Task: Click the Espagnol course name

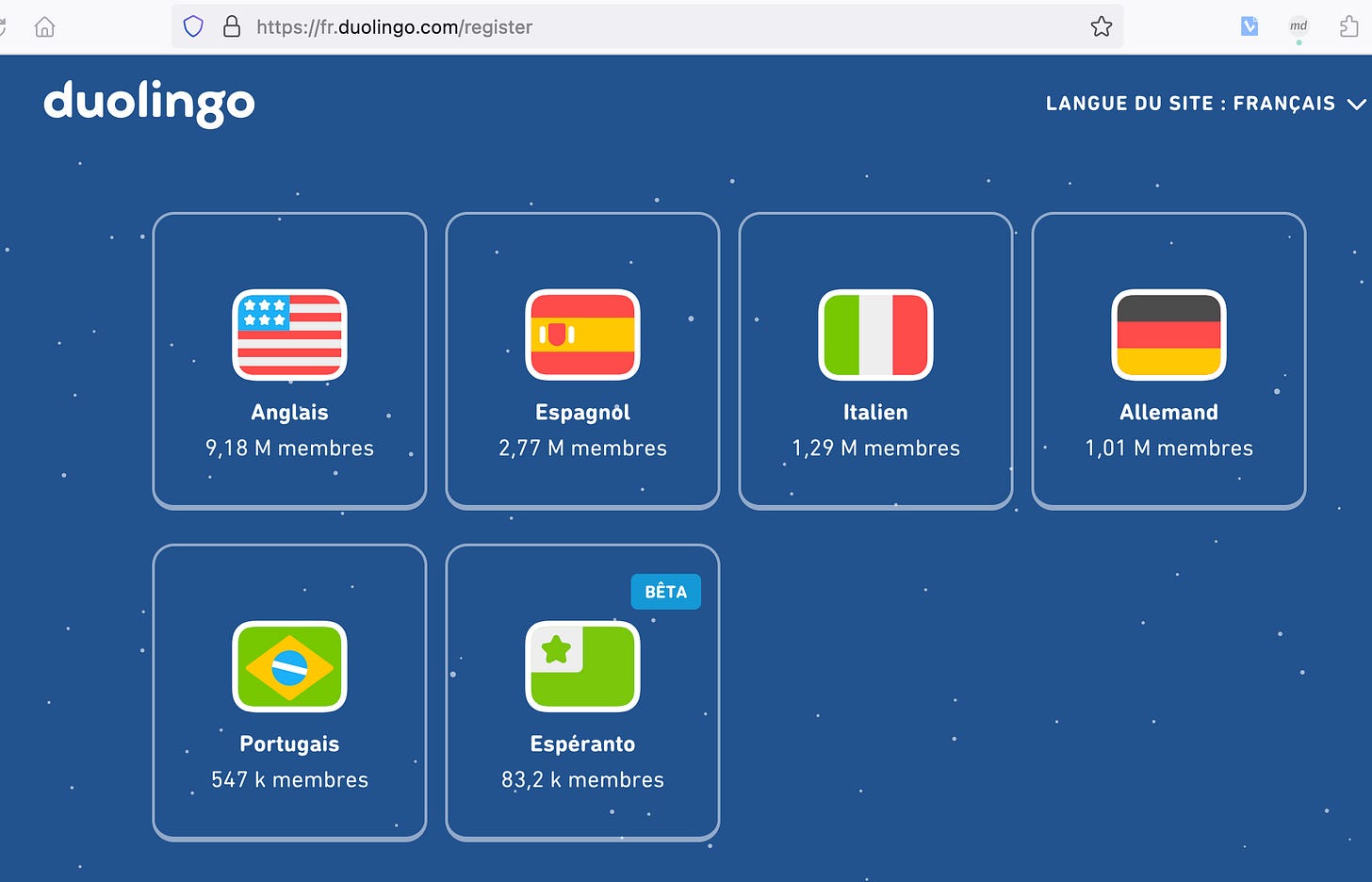Action: [x=582, y=412]
